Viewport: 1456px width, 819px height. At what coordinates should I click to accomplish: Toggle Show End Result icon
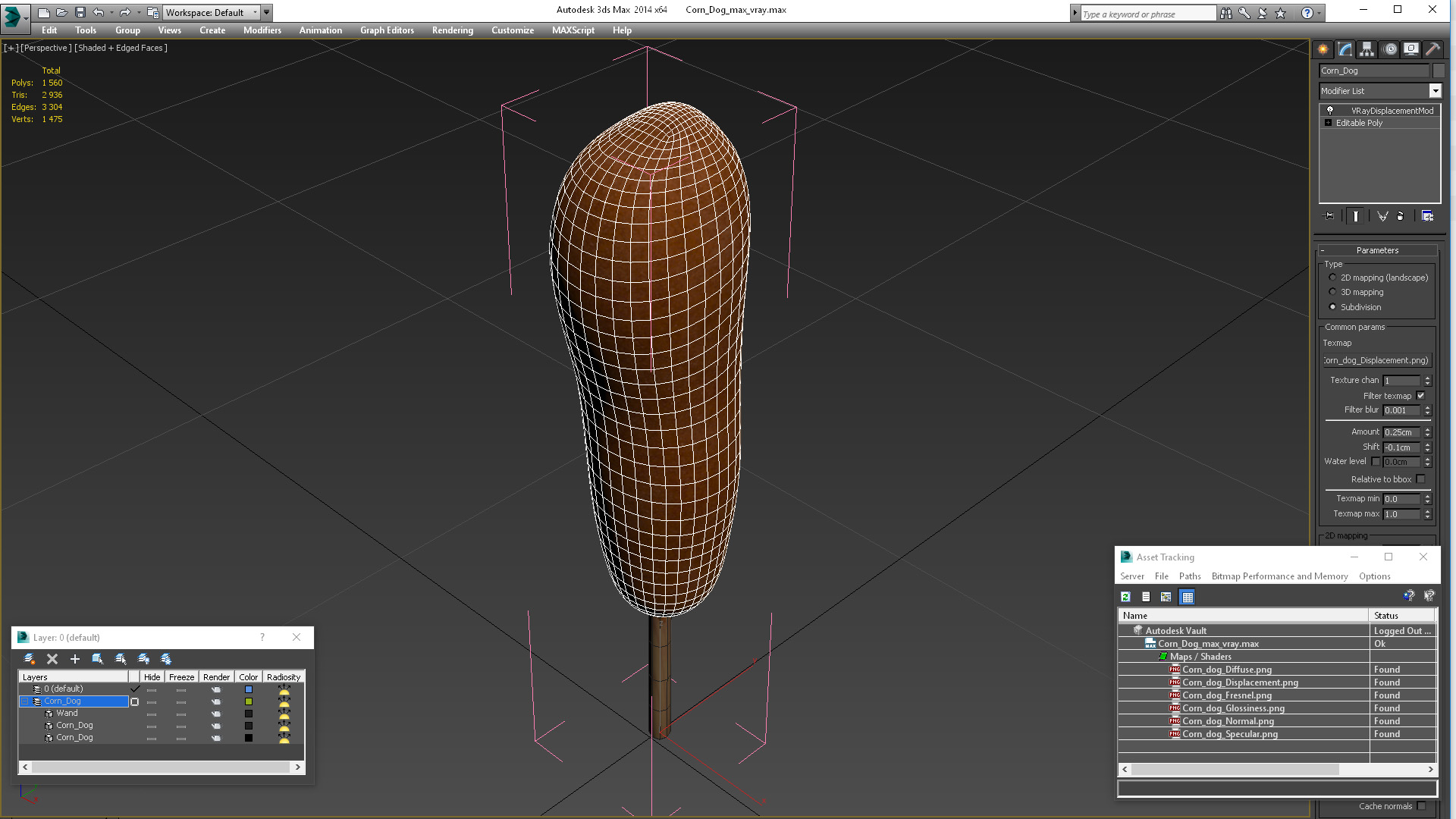[x=1356, y=216]
